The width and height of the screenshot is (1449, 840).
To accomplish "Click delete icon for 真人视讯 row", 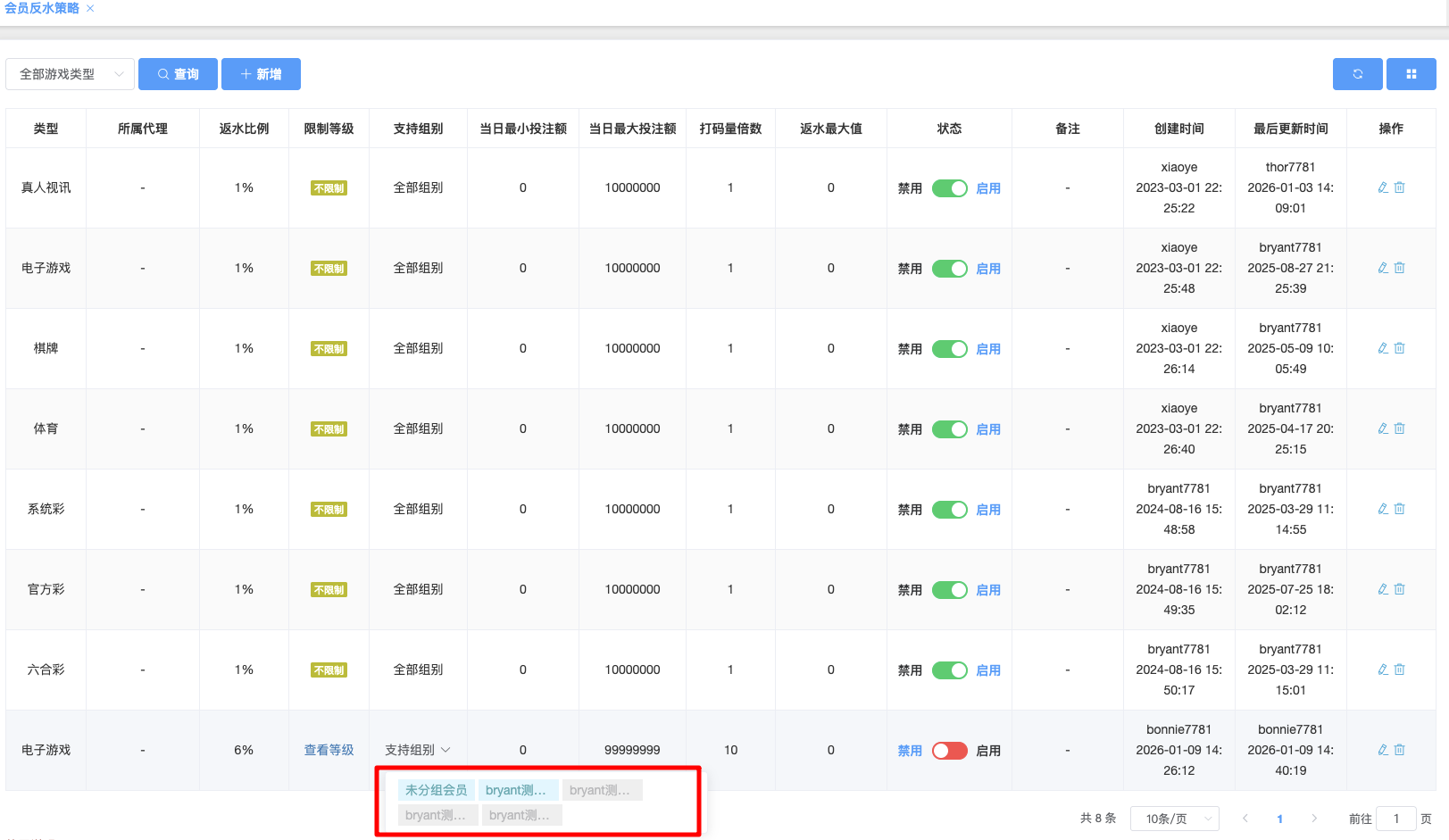I will click(x=1400, y=187).
